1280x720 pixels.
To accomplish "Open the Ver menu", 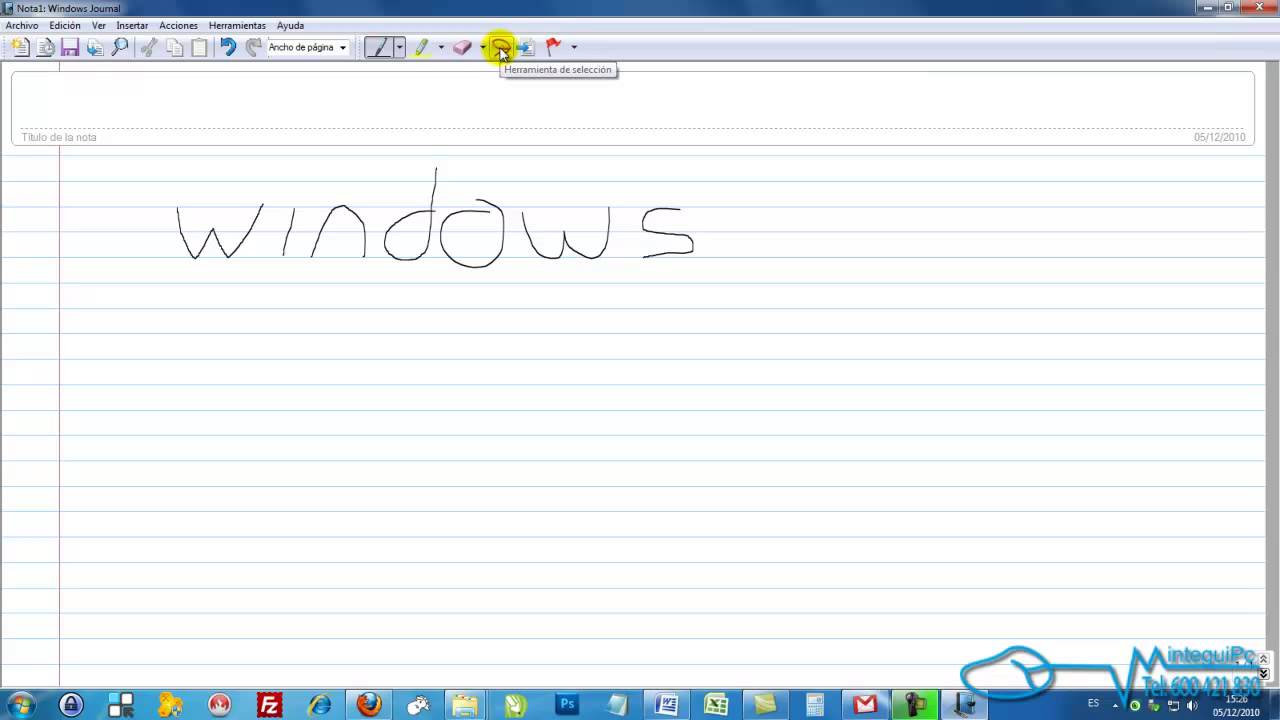I will (99, 25).
